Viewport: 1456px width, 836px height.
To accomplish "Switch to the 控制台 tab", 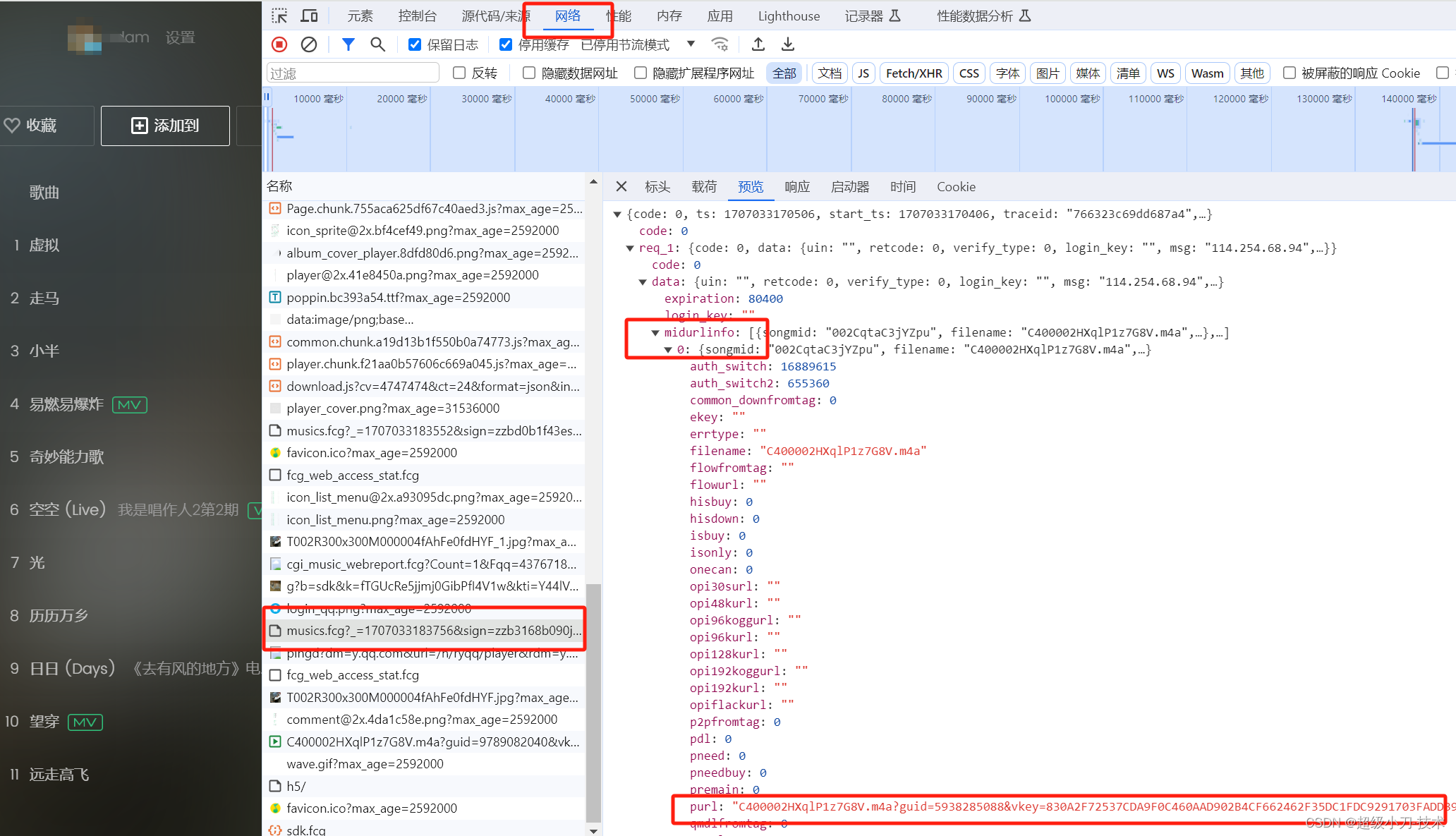I will 417,16.
